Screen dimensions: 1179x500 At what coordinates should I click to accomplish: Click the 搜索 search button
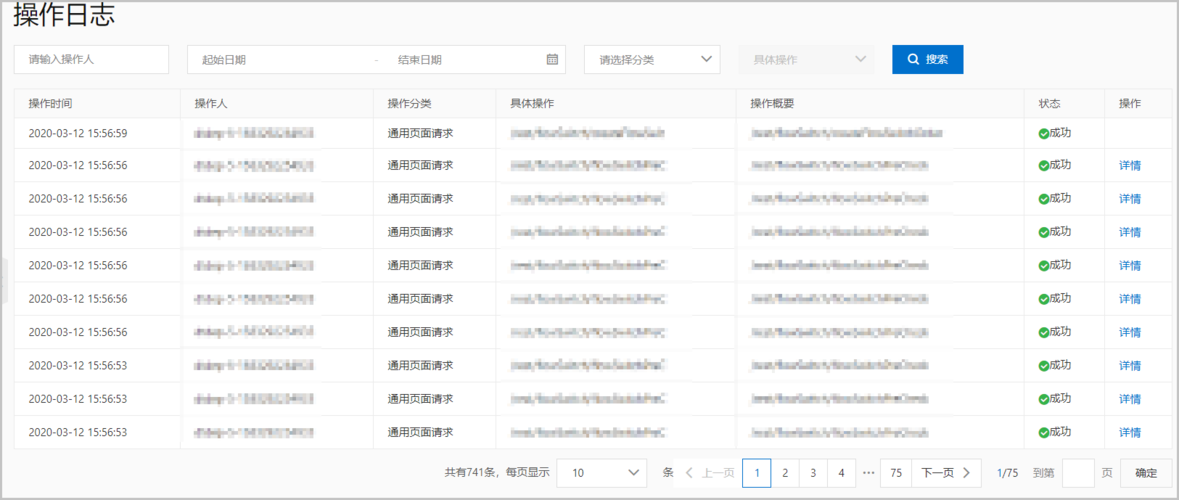(x=928, y=59)
